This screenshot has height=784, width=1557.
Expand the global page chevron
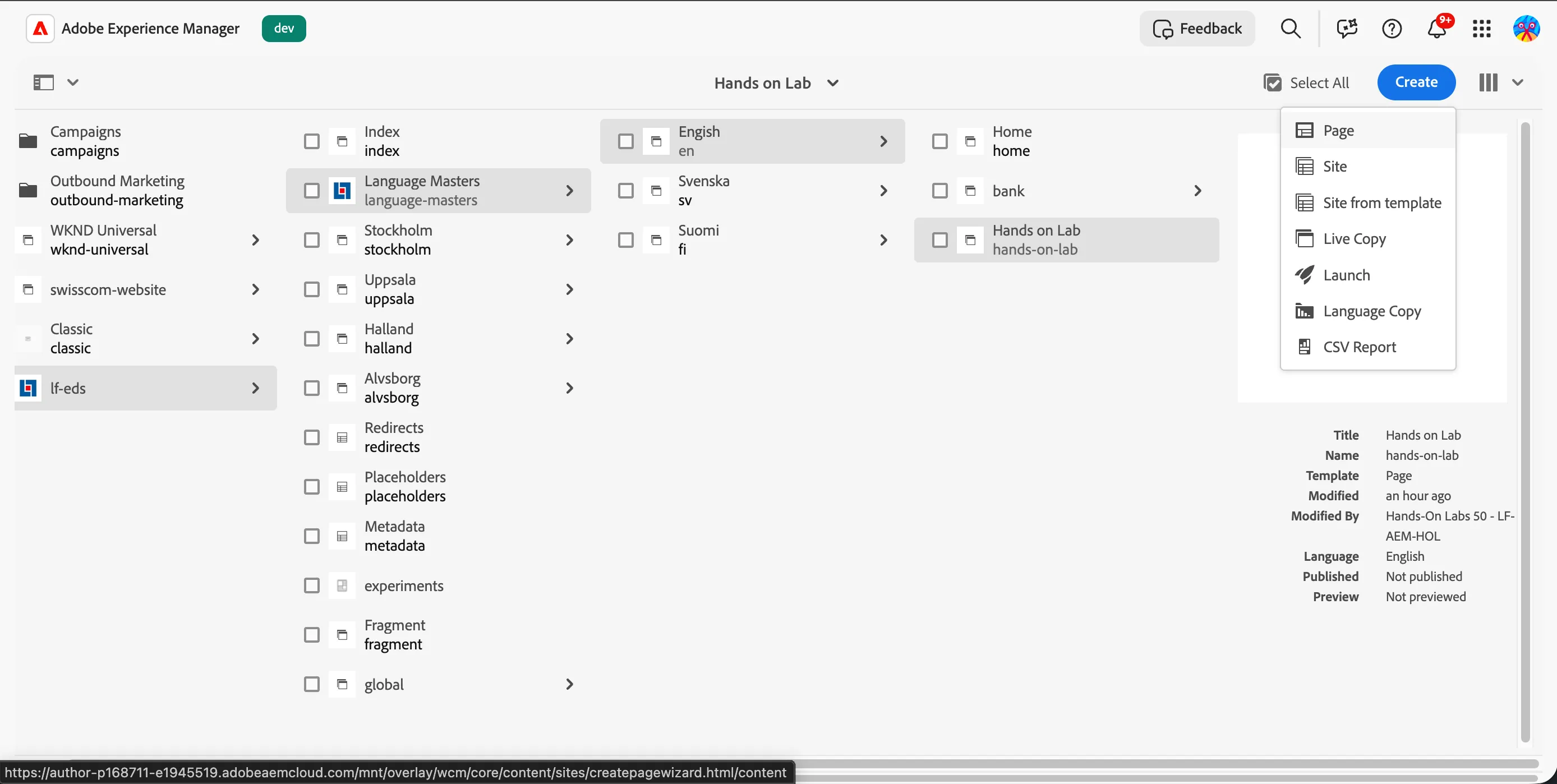pos(569,684)
